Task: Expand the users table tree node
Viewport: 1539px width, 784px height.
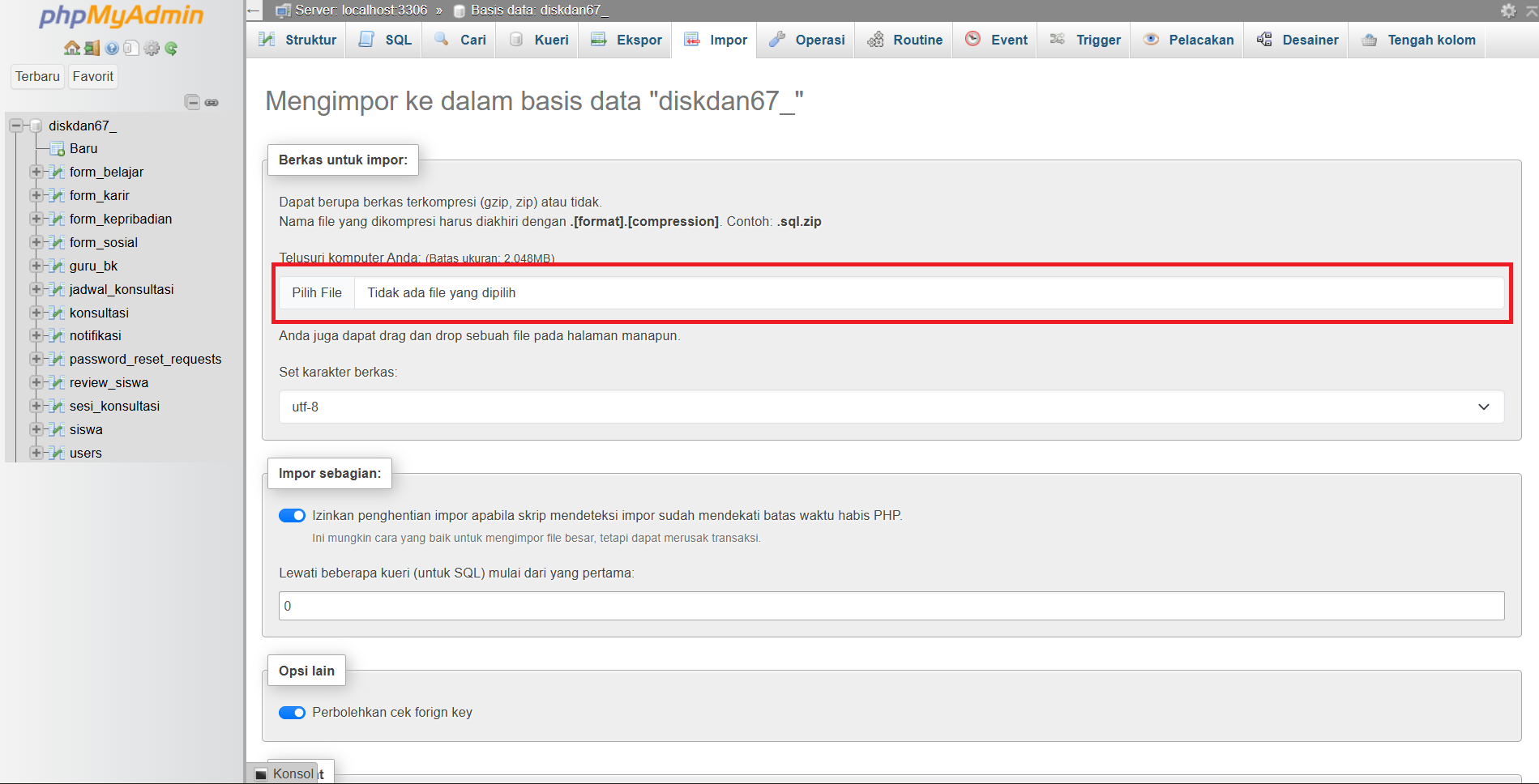Action: (x=36, y=453)
